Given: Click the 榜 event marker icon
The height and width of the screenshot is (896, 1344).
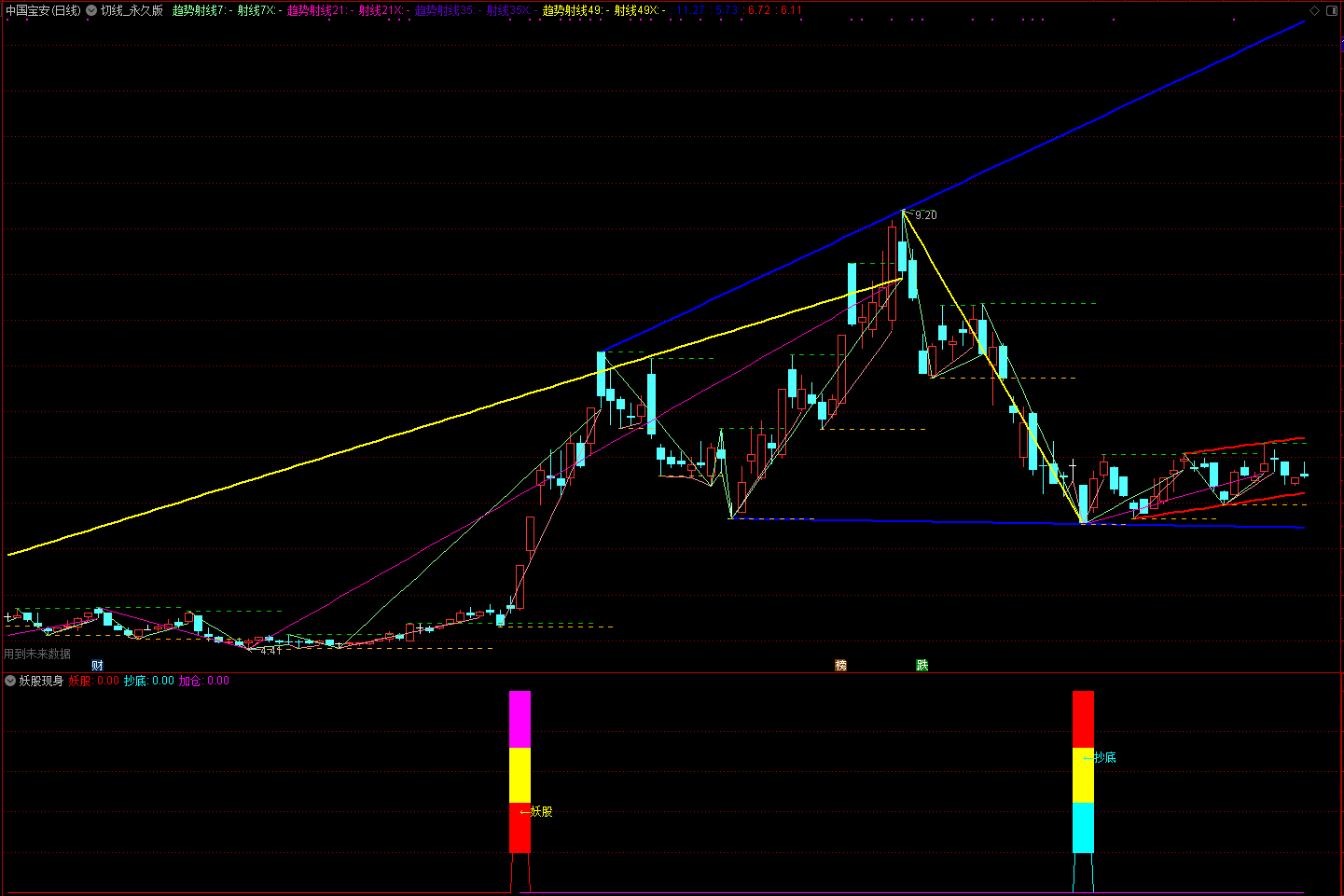Looking at the screenshot, I should (840, 666).
